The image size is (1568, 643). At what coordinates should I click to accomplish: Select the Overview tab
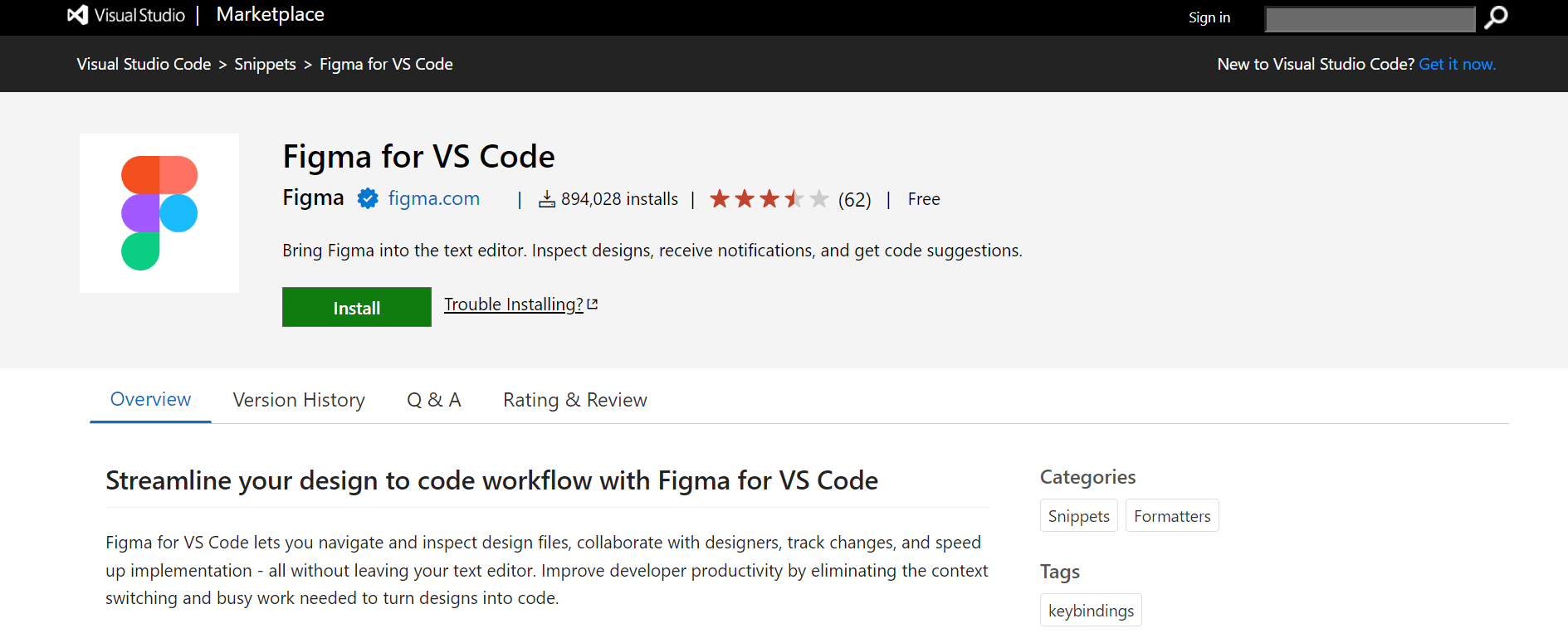click(x=150, y=400)
